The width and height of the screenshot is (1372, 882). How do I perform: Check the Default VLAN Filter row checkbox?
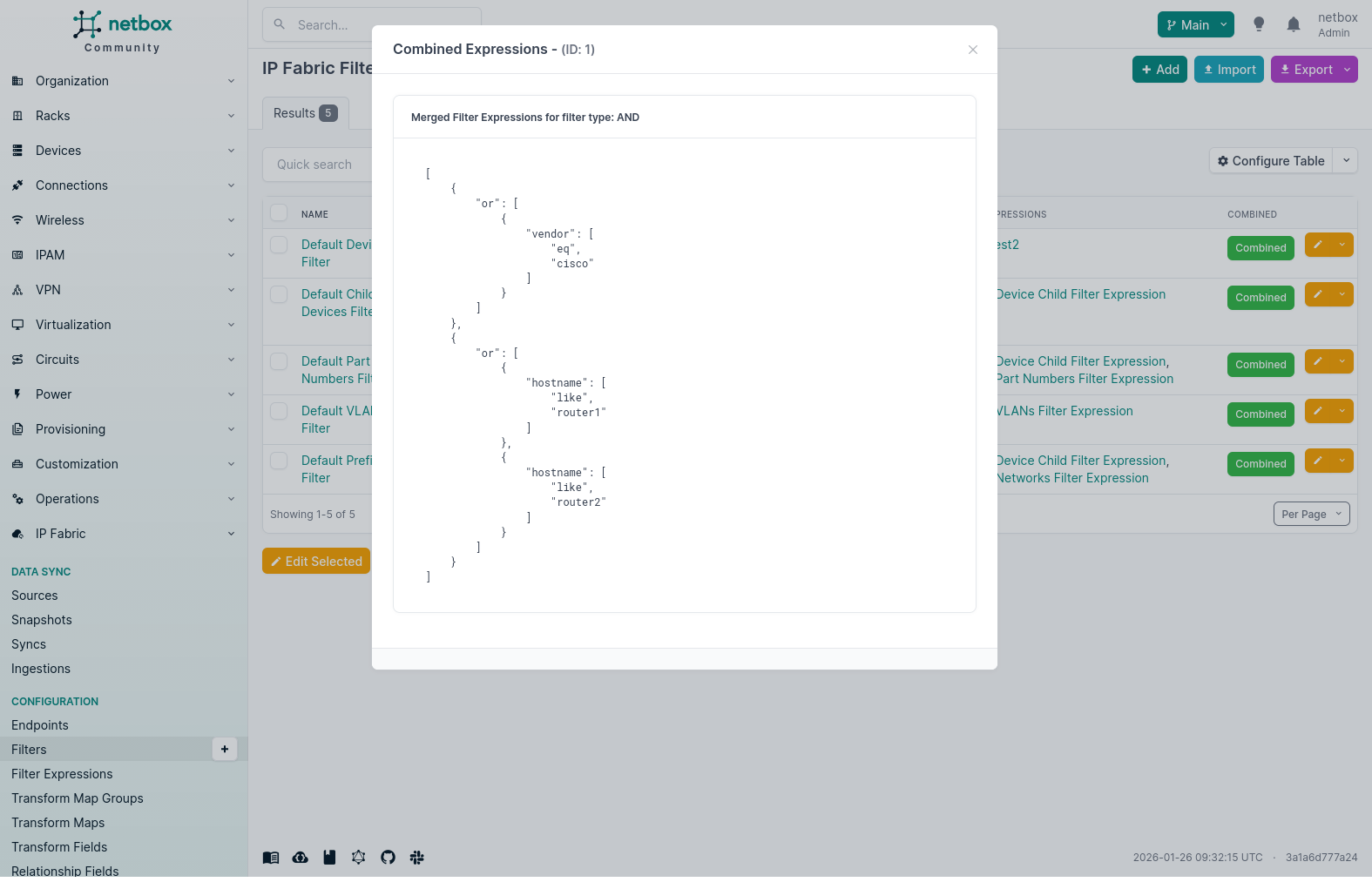(x=279, y=411)
